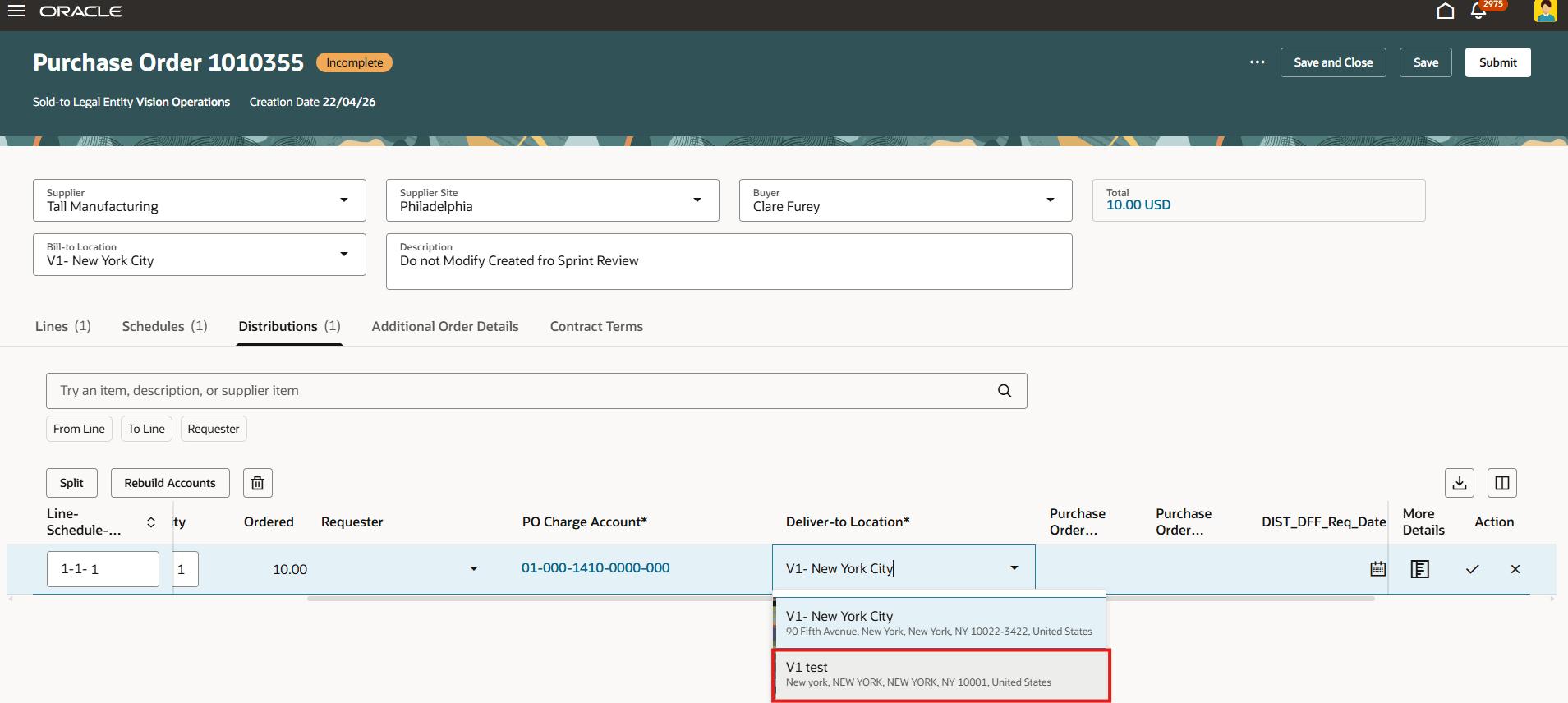Image resolution: width=1568 pixels, height=703 pixels.
Task: Go to the Oracle home icon
Action: point(1446,11)
